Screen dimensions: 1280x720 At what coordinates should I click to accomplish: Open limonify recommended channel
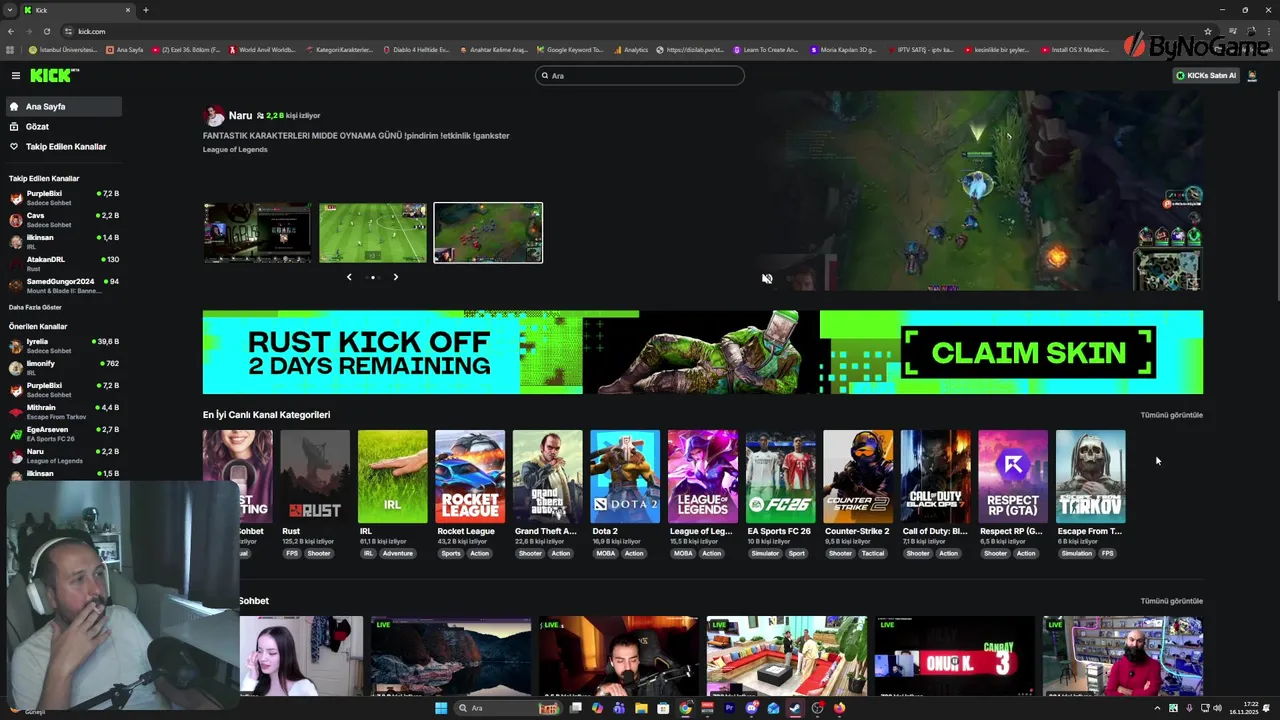pyautogui.click(x=63, y=367)
